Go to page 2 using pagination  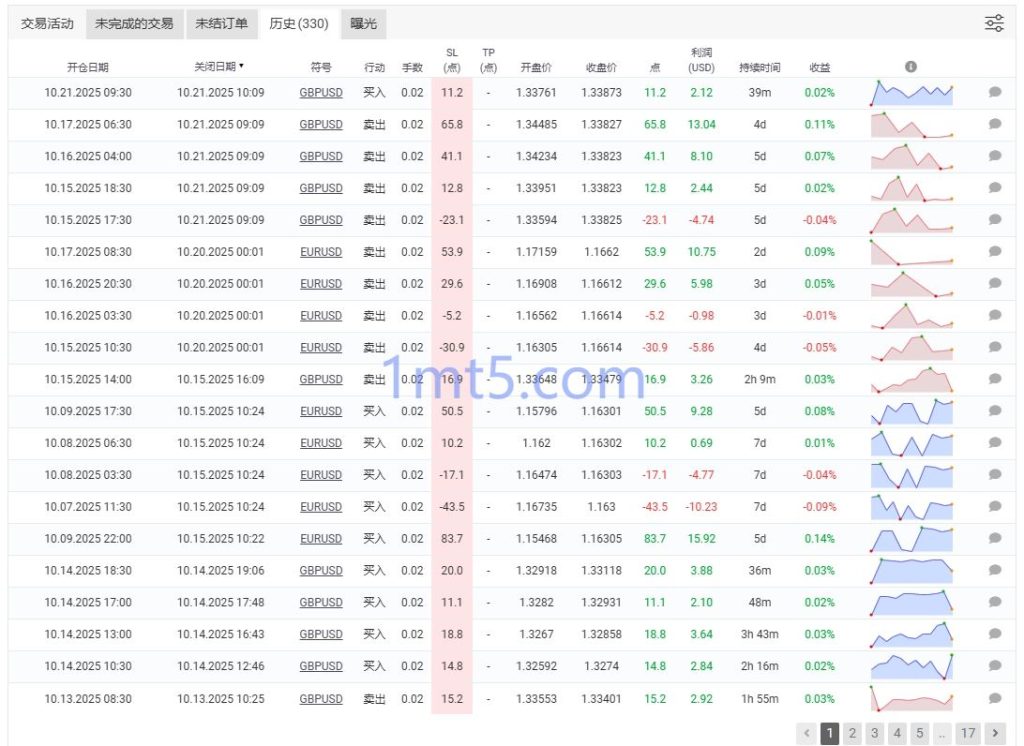[x=852, y=734]
